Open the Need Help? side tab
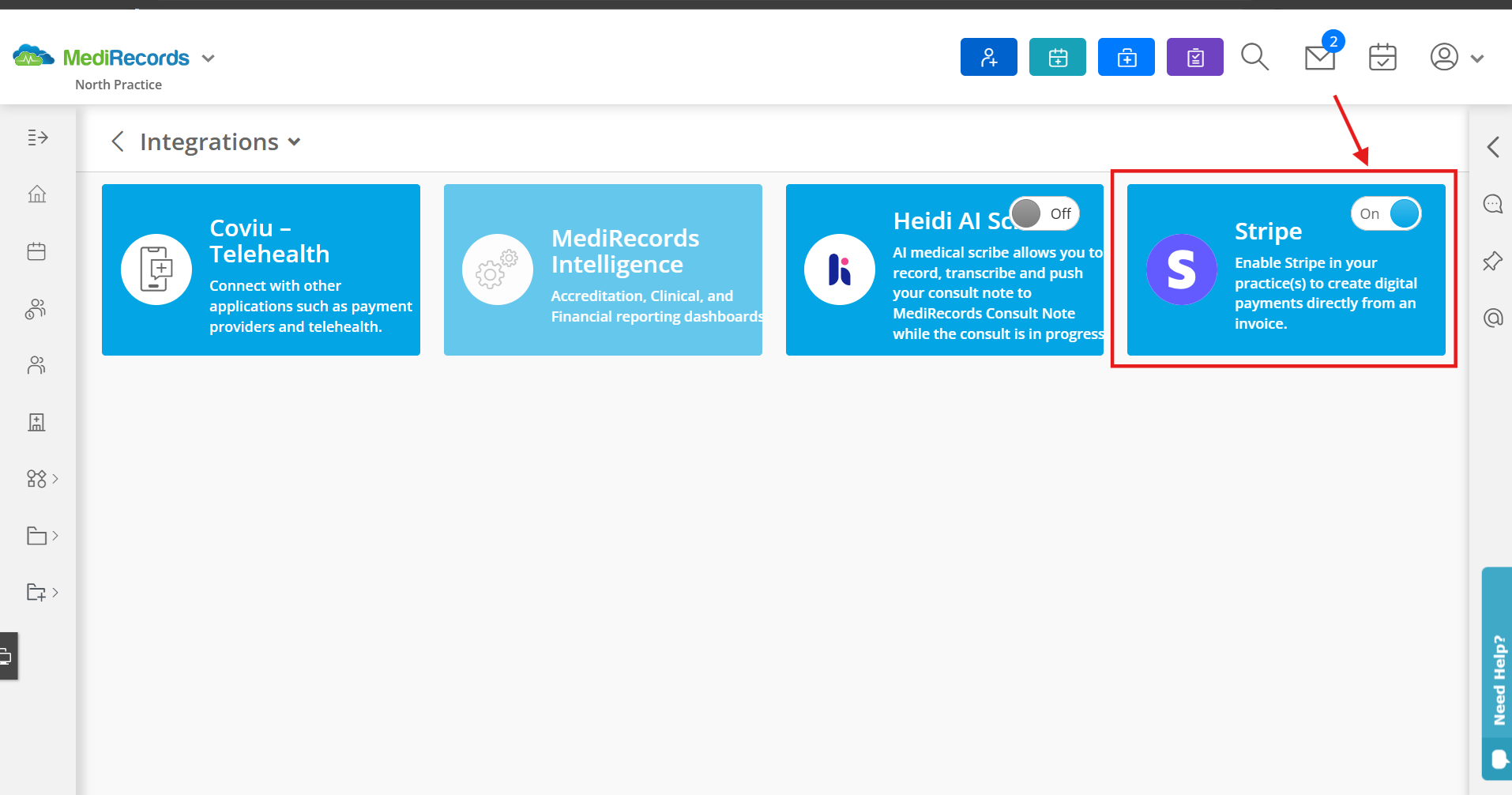 pyautogui.click(x=1497, y=673)
